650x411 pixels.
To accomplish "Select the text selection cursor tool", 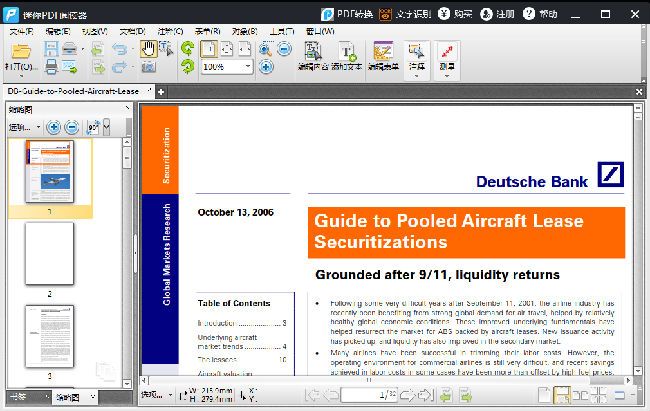I will [166, 49].
